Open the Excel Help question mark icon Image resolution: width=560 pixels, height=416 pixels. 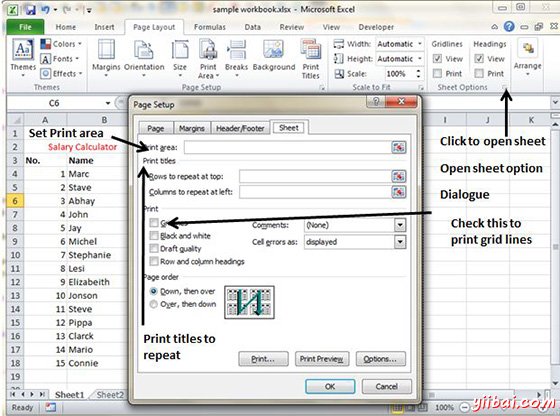coord(509,26)
